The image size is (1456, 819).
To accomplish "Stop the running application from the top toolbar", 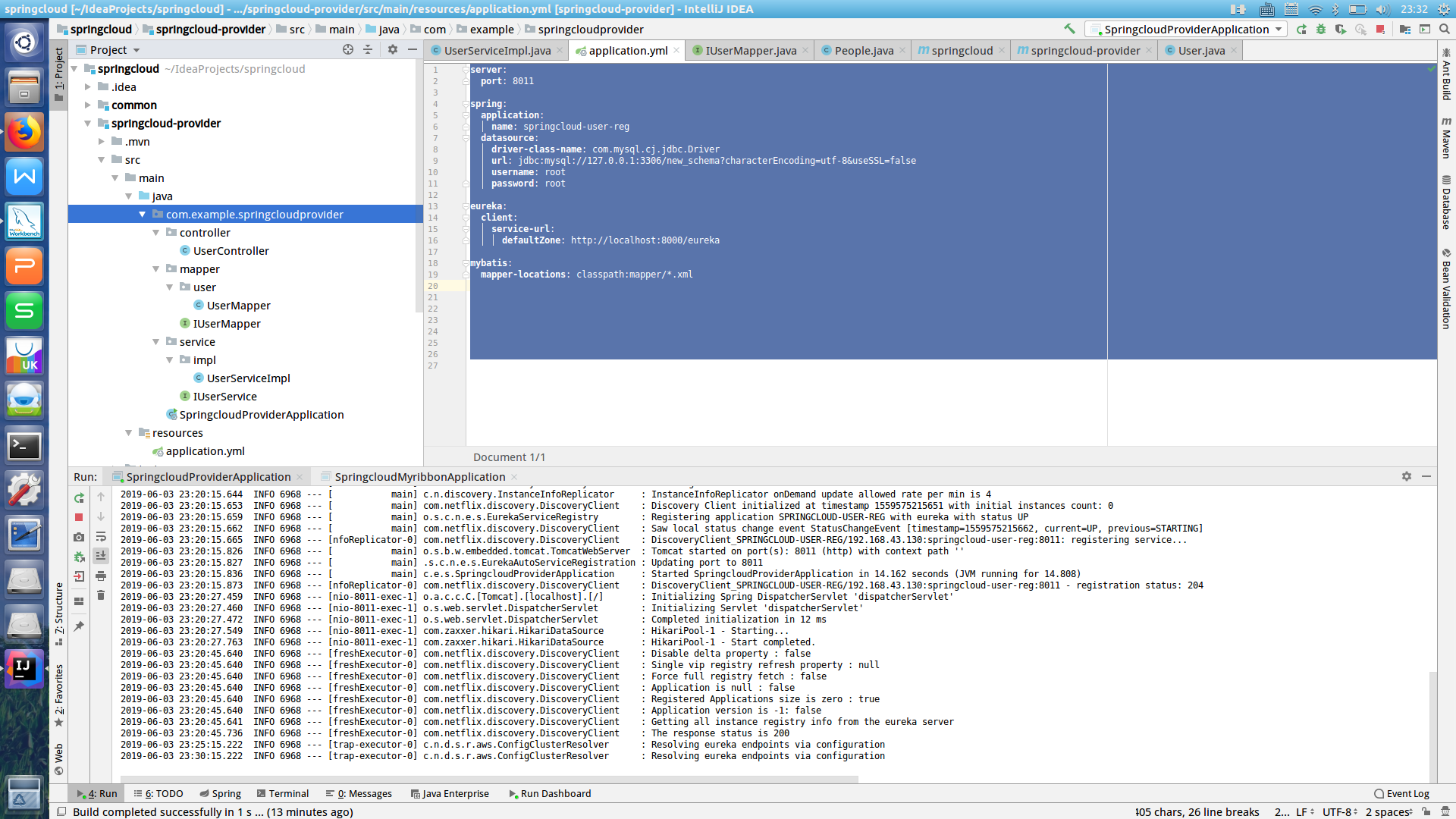I will (x=1380, y=29).
